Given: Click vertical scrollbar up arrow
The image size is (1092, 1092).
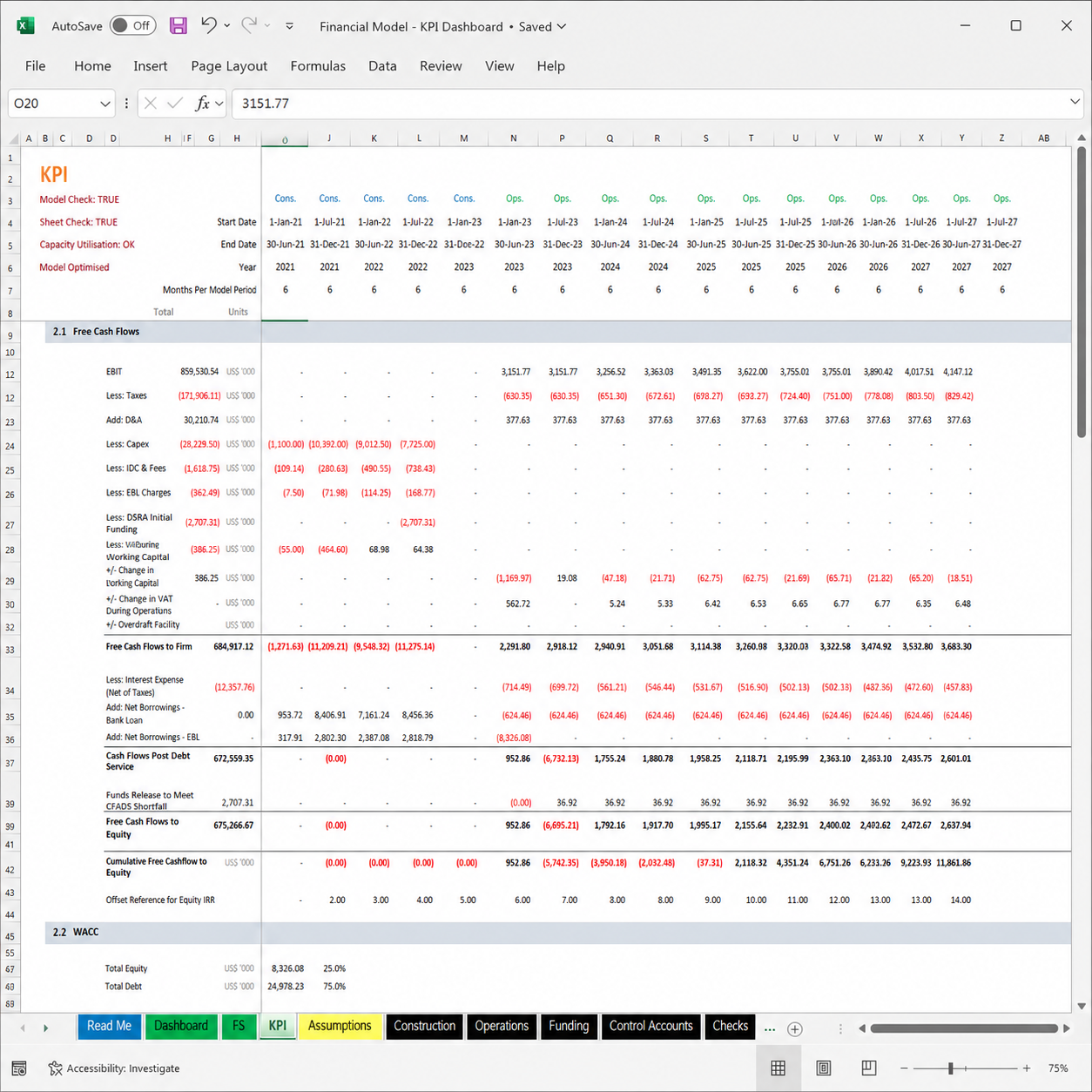Looking at the screenshot, I should [1082, 138].
